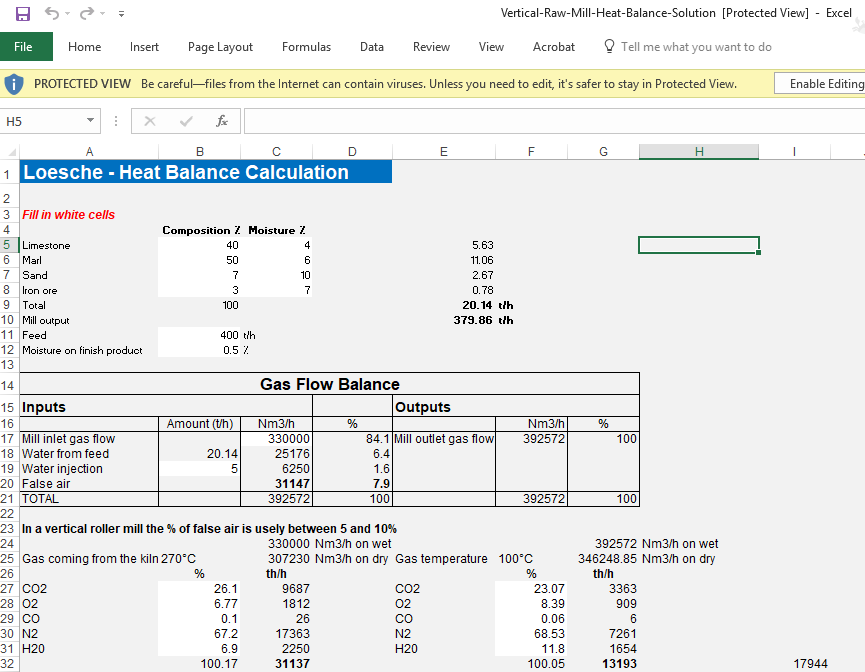Click the Enable Editing button
The image size is (865, 672).
[822, 84]
